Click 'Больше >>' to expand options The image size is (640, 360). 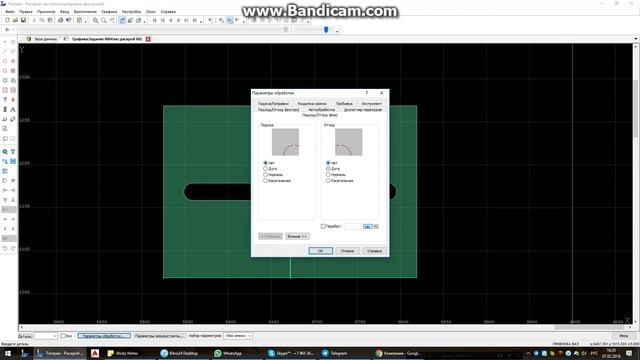[x=297, y=236]
